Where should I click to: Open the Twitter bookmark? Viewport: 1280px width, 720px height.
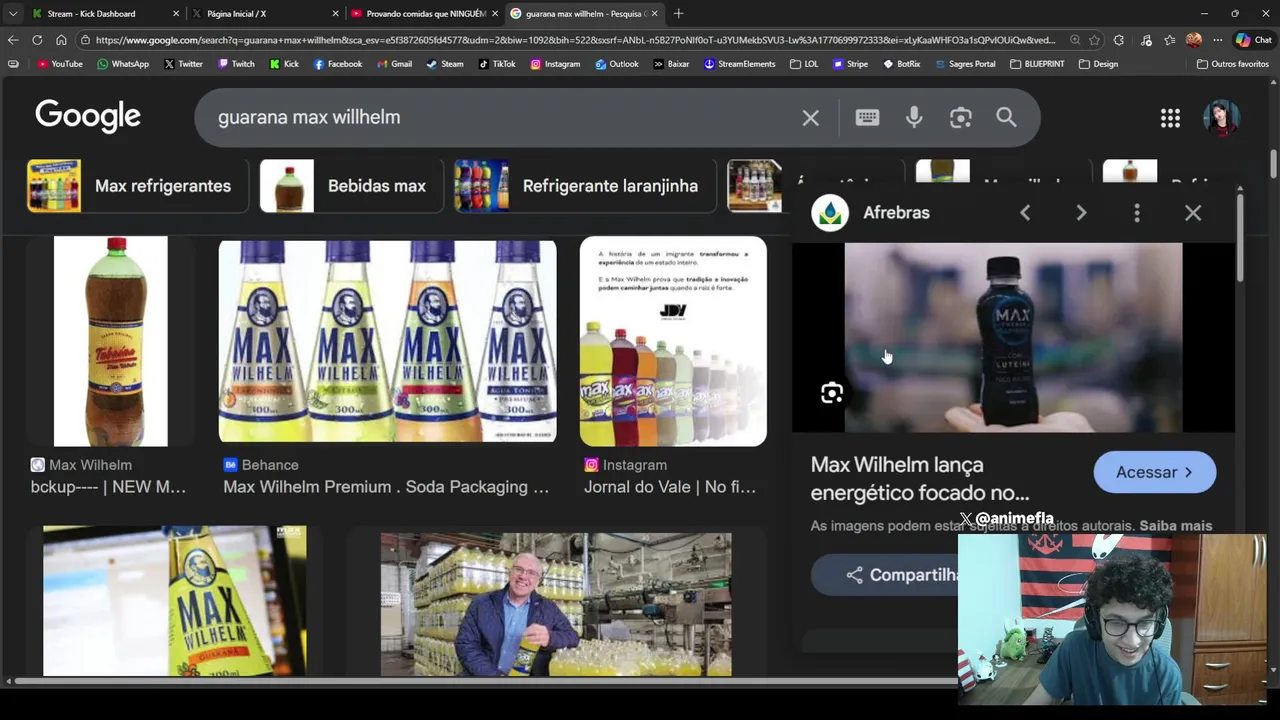pyautogui.click(x=183, y=64)
